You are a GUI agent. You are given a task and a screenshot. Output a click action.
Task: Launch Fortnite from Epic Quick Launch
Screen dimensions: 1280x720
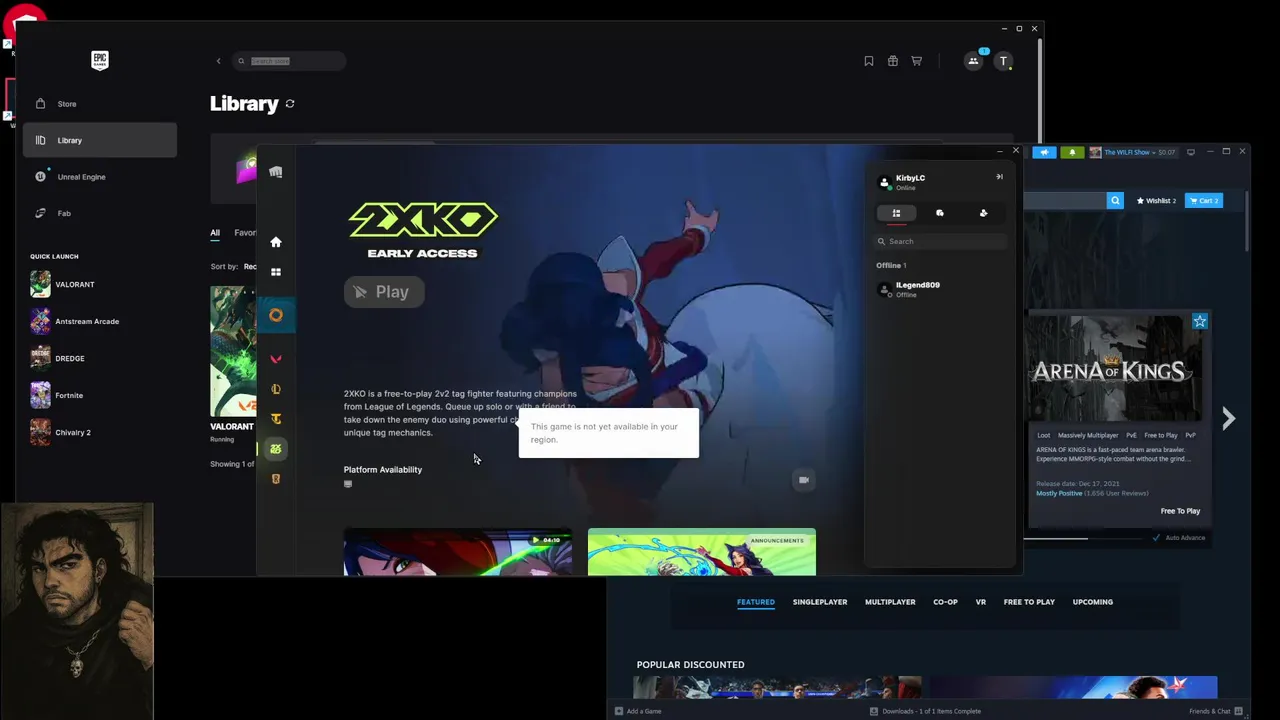click(x=56, y=395)
